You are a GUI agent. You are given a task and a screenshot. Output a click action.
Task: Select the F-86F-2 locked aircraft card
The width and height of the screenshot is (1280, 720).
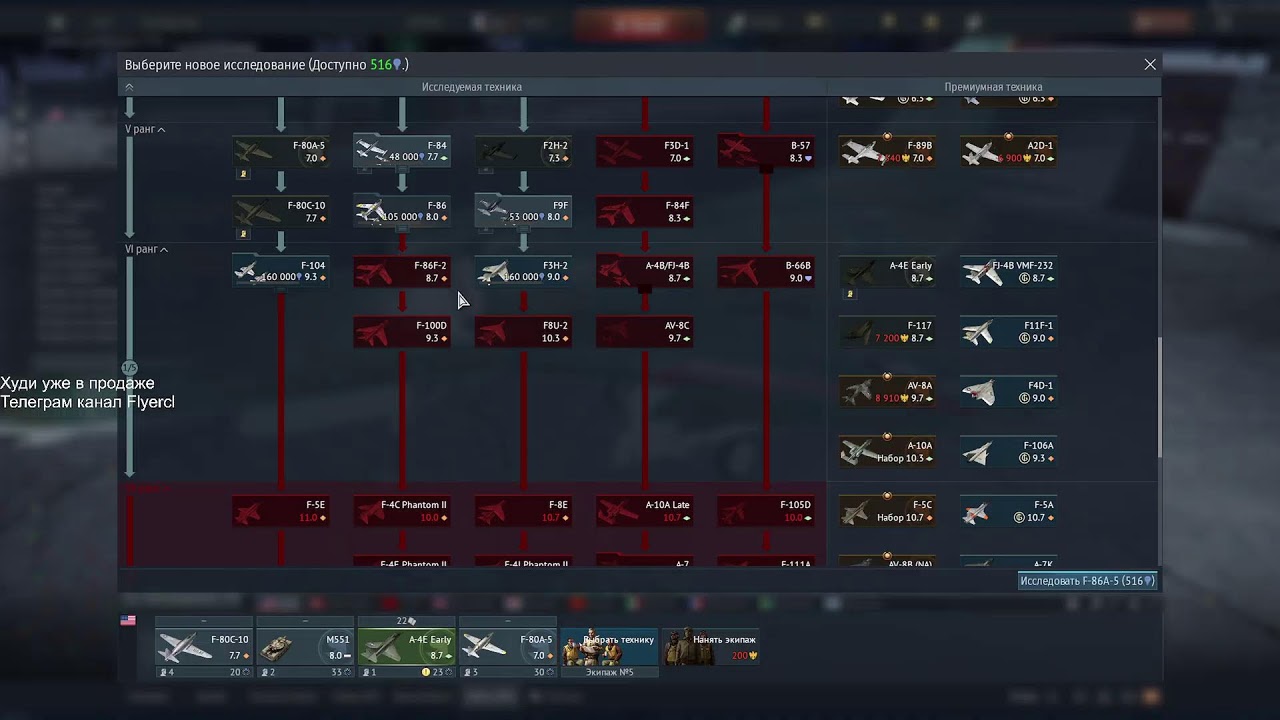[402, 272]
